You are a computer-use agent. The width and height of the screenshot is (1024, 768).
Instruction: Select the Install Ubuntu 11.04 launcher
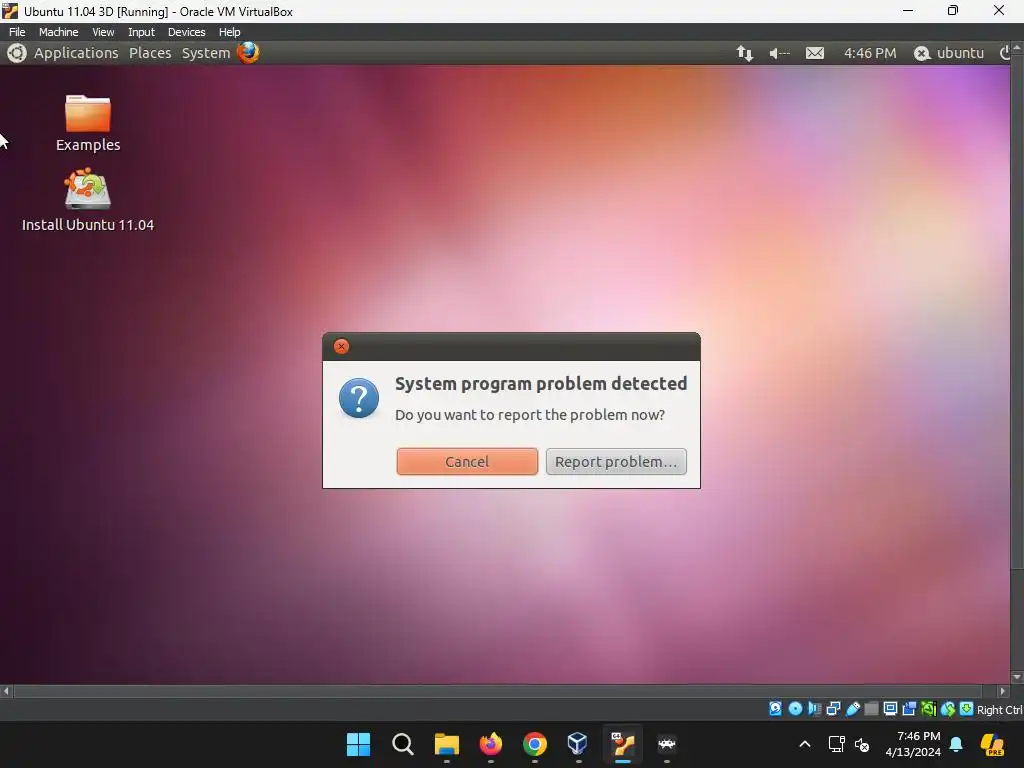[x=88, y=200]
